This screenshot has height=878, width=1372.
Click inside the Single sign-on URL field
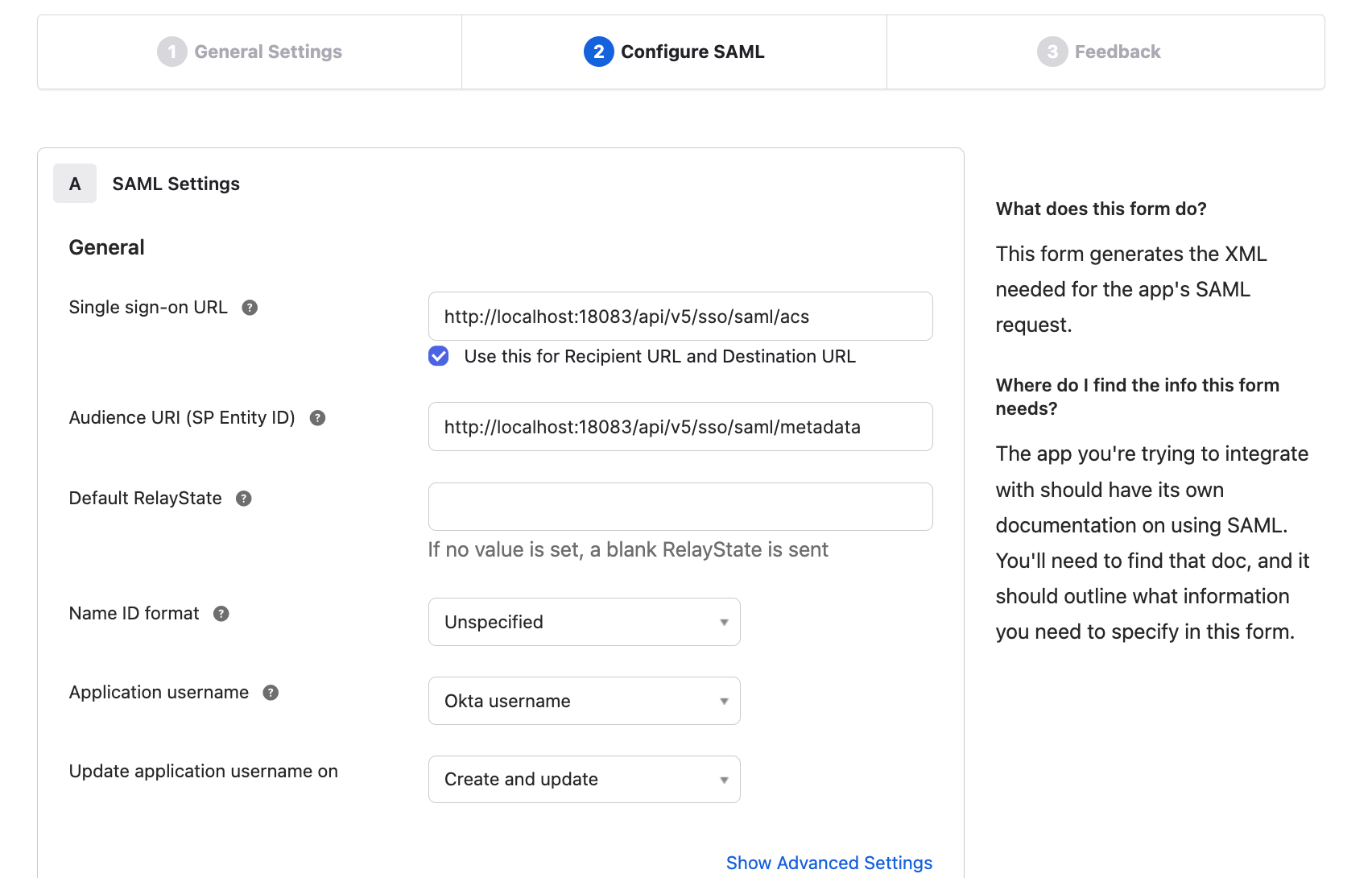[680, 316]
